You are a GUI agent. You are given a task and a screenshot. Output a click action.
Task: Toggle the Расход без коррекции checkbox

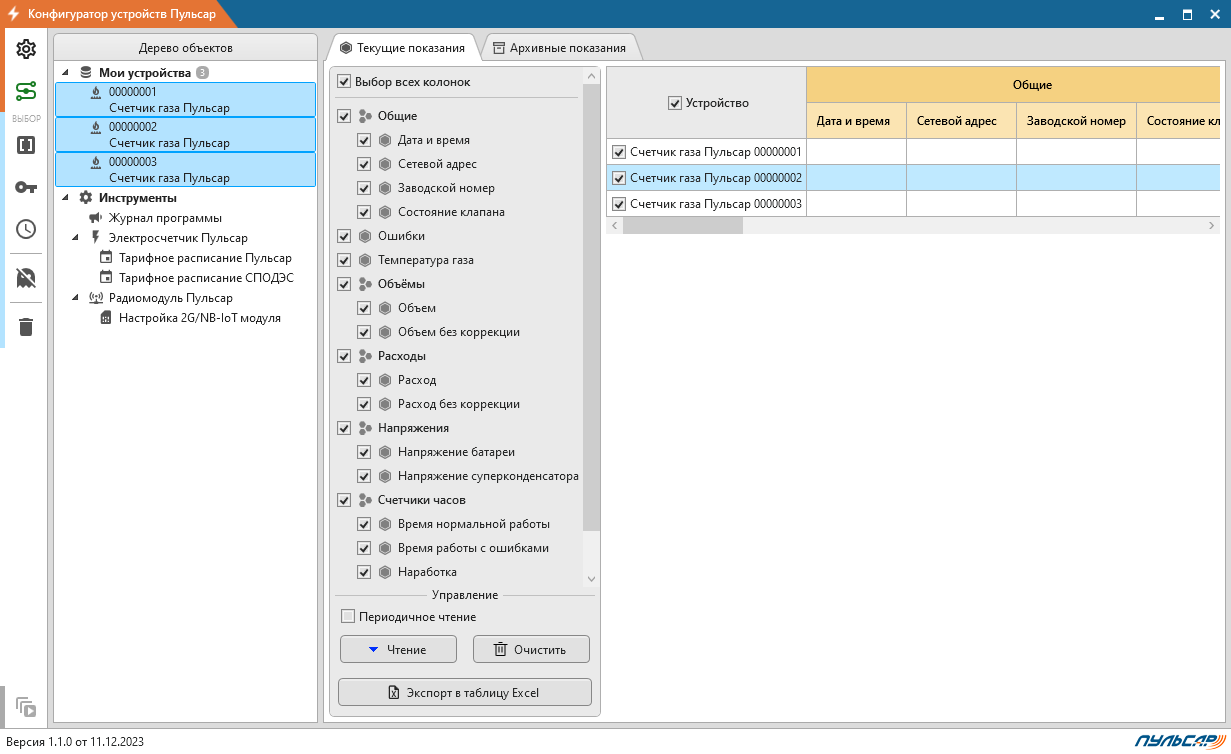(x=364, y=404)
